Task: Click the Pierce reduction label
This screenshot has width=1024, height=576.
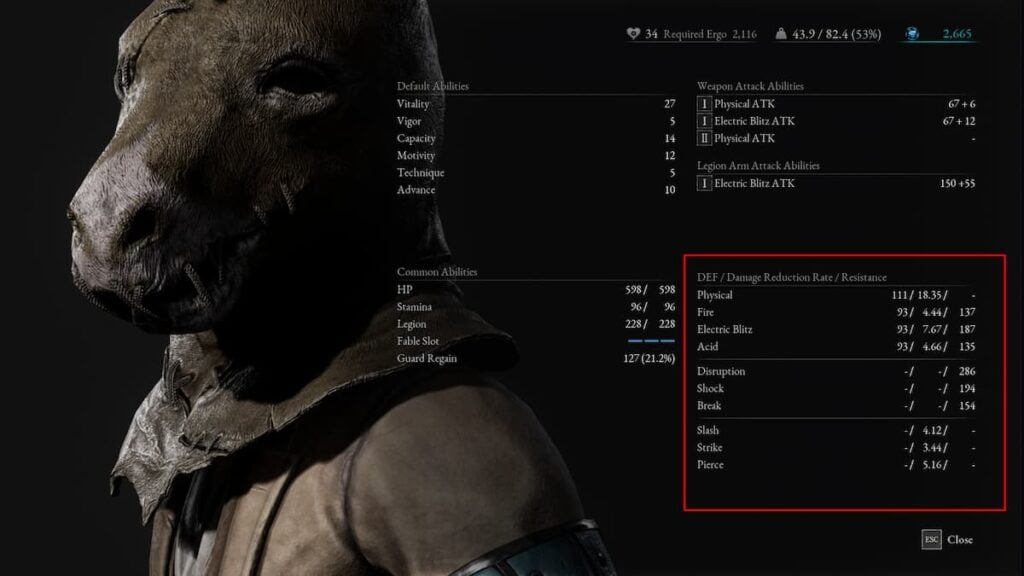Action: [710, 465]
